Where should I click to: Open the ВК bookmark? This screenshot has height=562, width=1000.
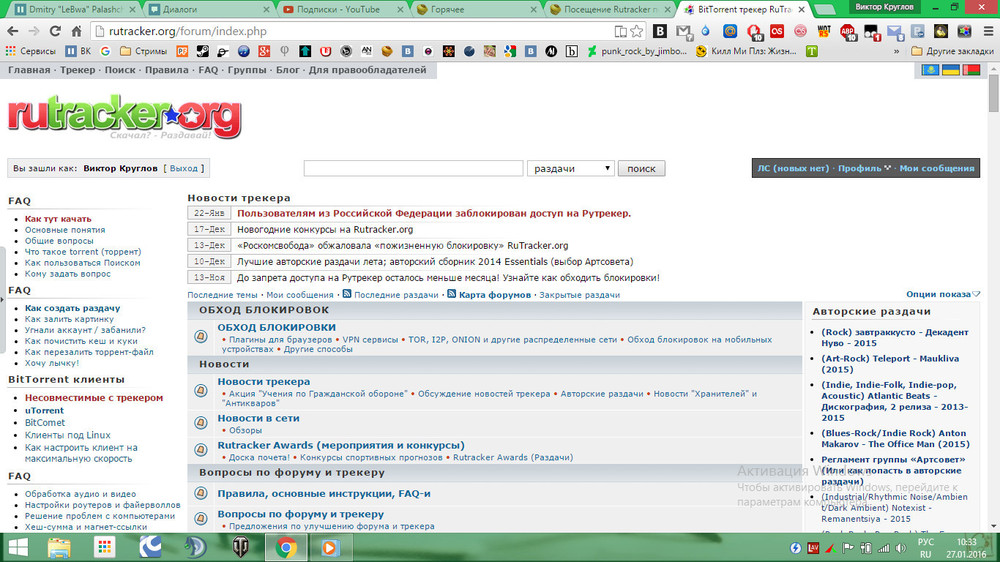(78, 51)
